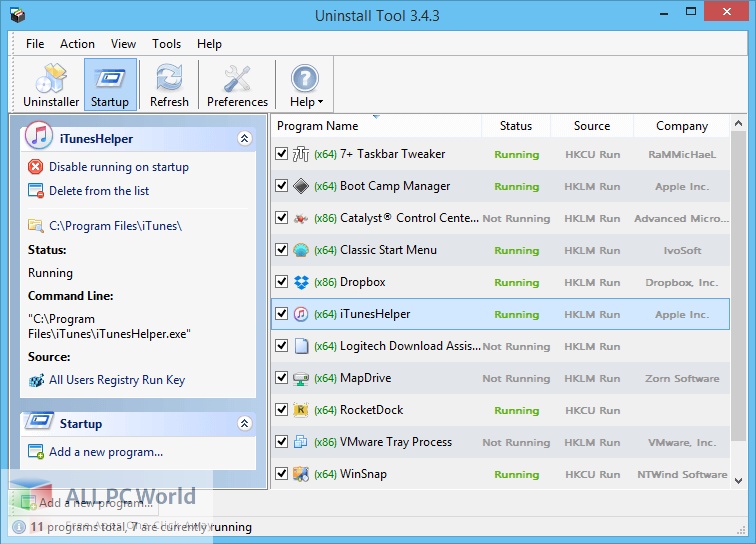Toggle the Classic Start Menu checkbox
Screen dimensions: 756x544
coord(282,250)
